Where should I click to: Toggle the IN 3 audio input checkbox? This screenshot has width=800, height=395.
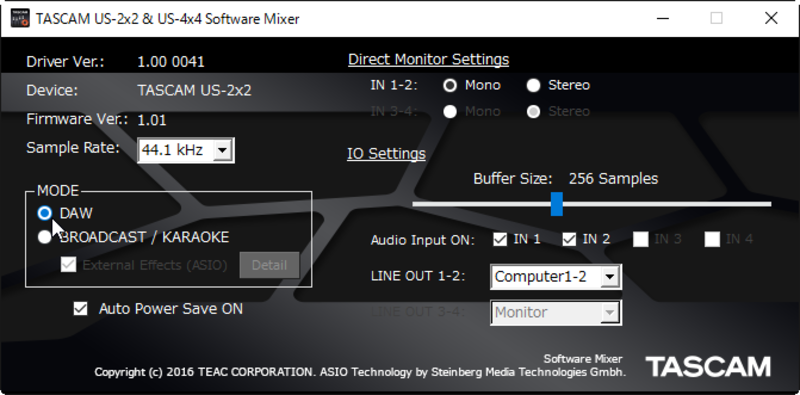coord(641,239)
